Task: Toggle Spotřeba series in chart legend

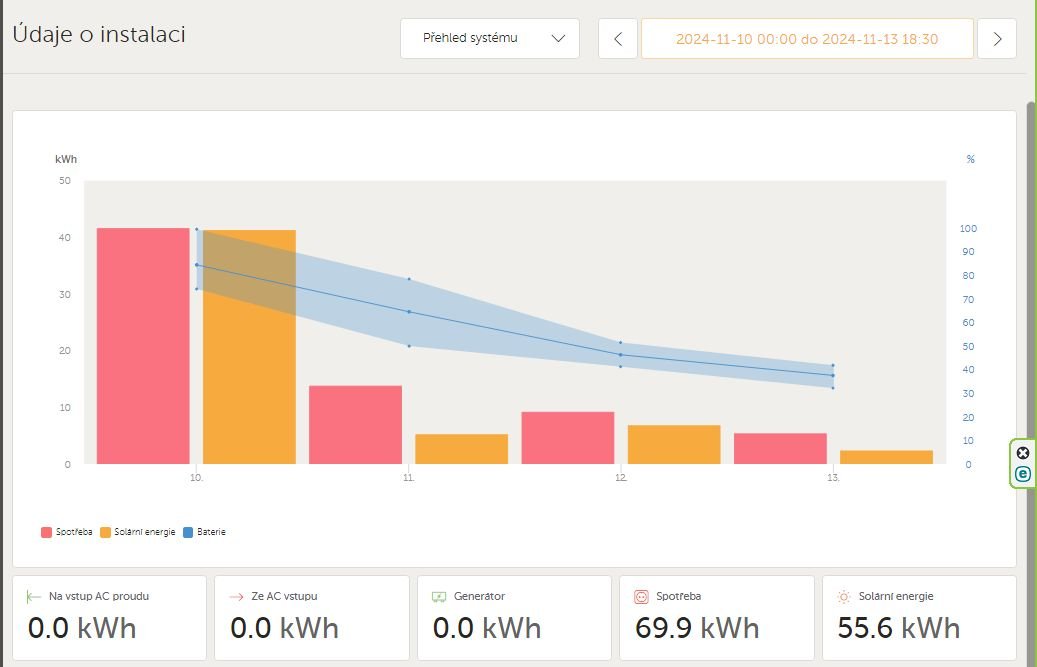Action: tap(67, 532)
